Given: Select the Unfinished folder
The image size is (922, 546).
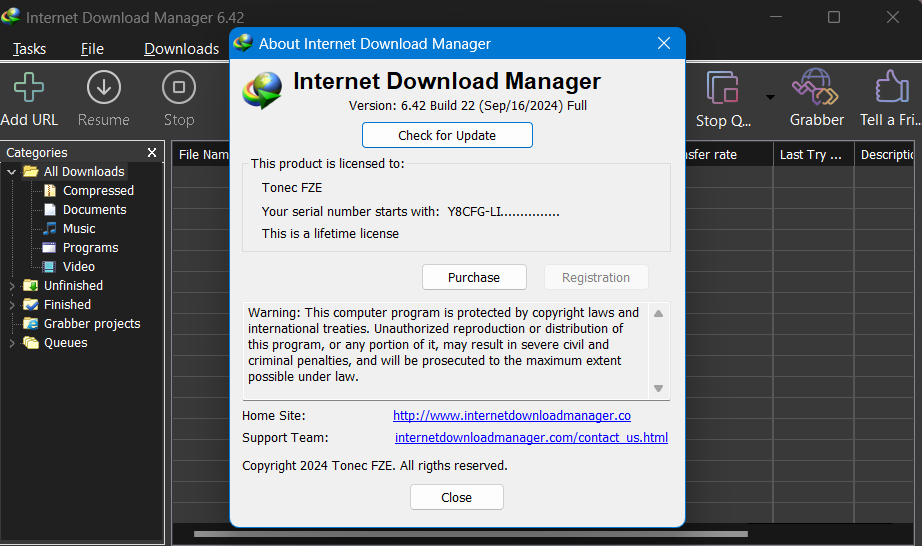Looking at the screenshot, I should [x=74, y=286].
